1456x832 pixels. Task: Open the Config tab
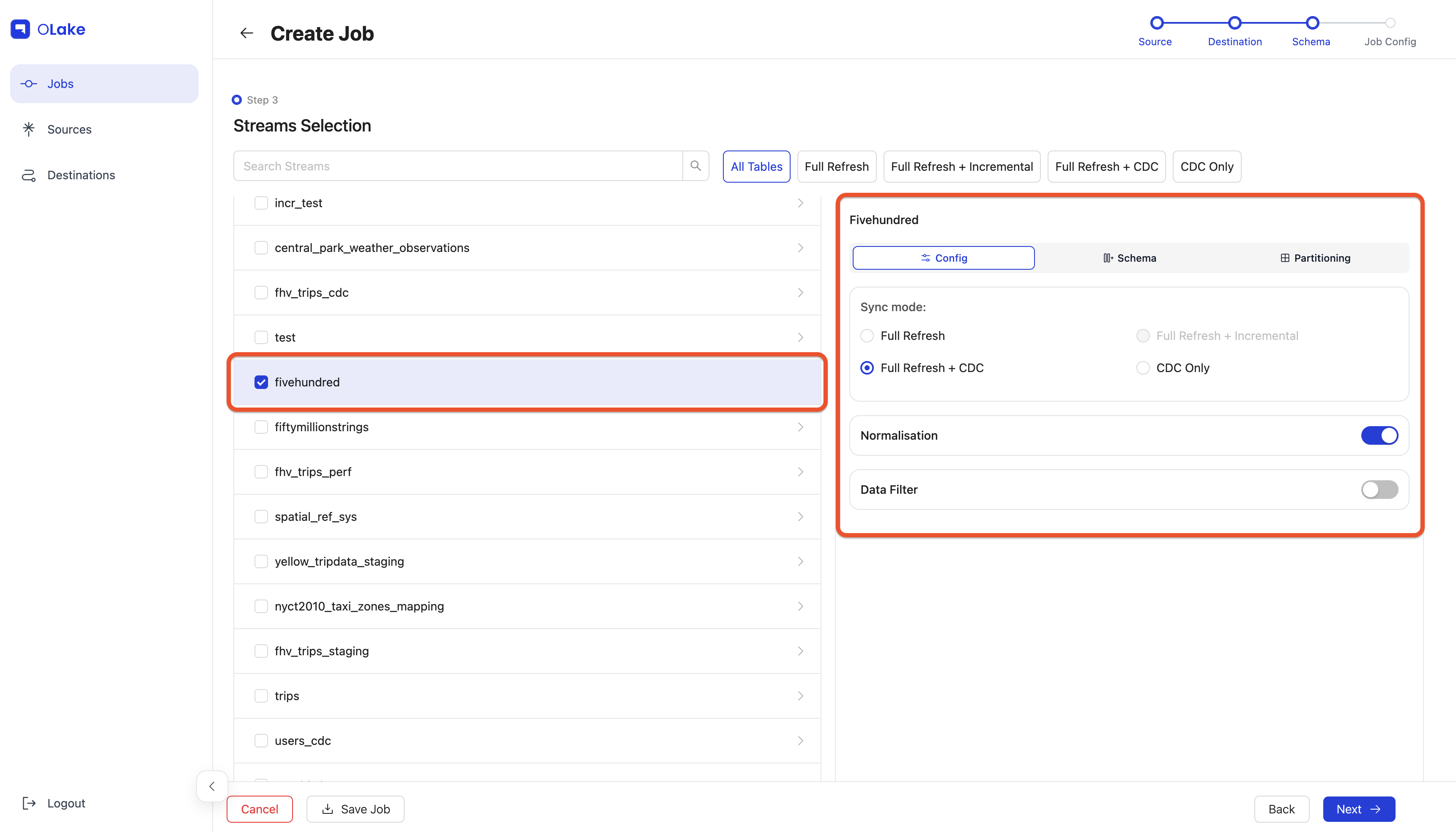[x=944, y=258]
